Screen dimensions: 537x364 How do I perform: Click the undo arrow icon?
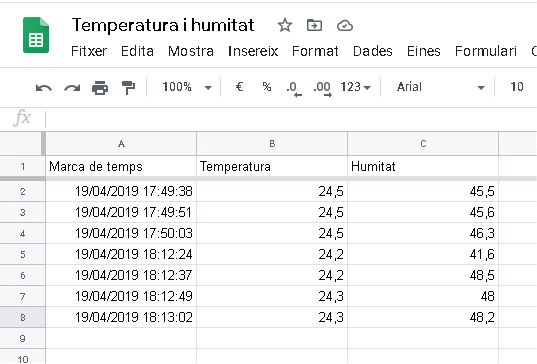click(x=43, y=88)
